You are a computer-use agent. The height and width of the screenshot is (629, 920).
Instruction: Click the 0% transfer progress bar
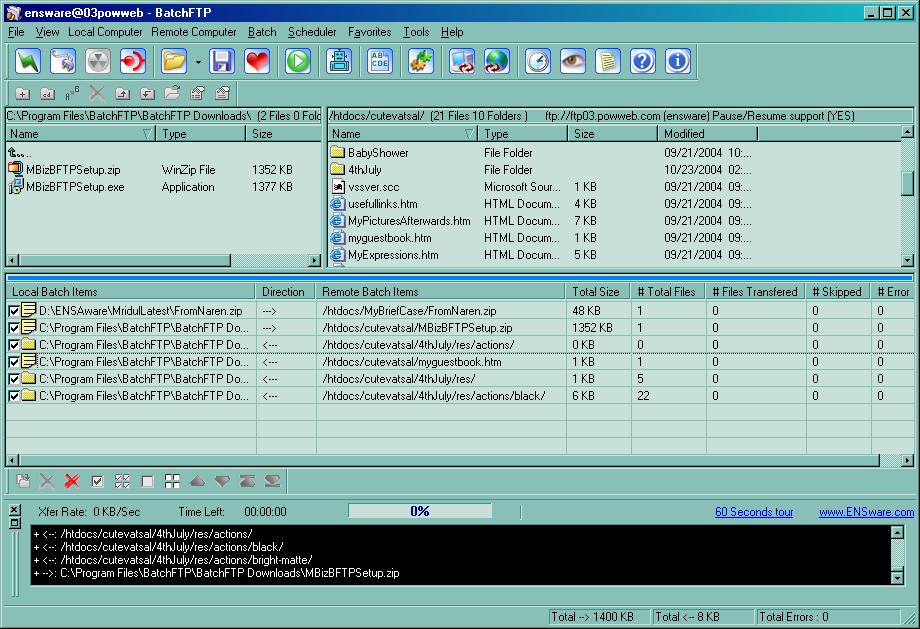tap(420, 511)
